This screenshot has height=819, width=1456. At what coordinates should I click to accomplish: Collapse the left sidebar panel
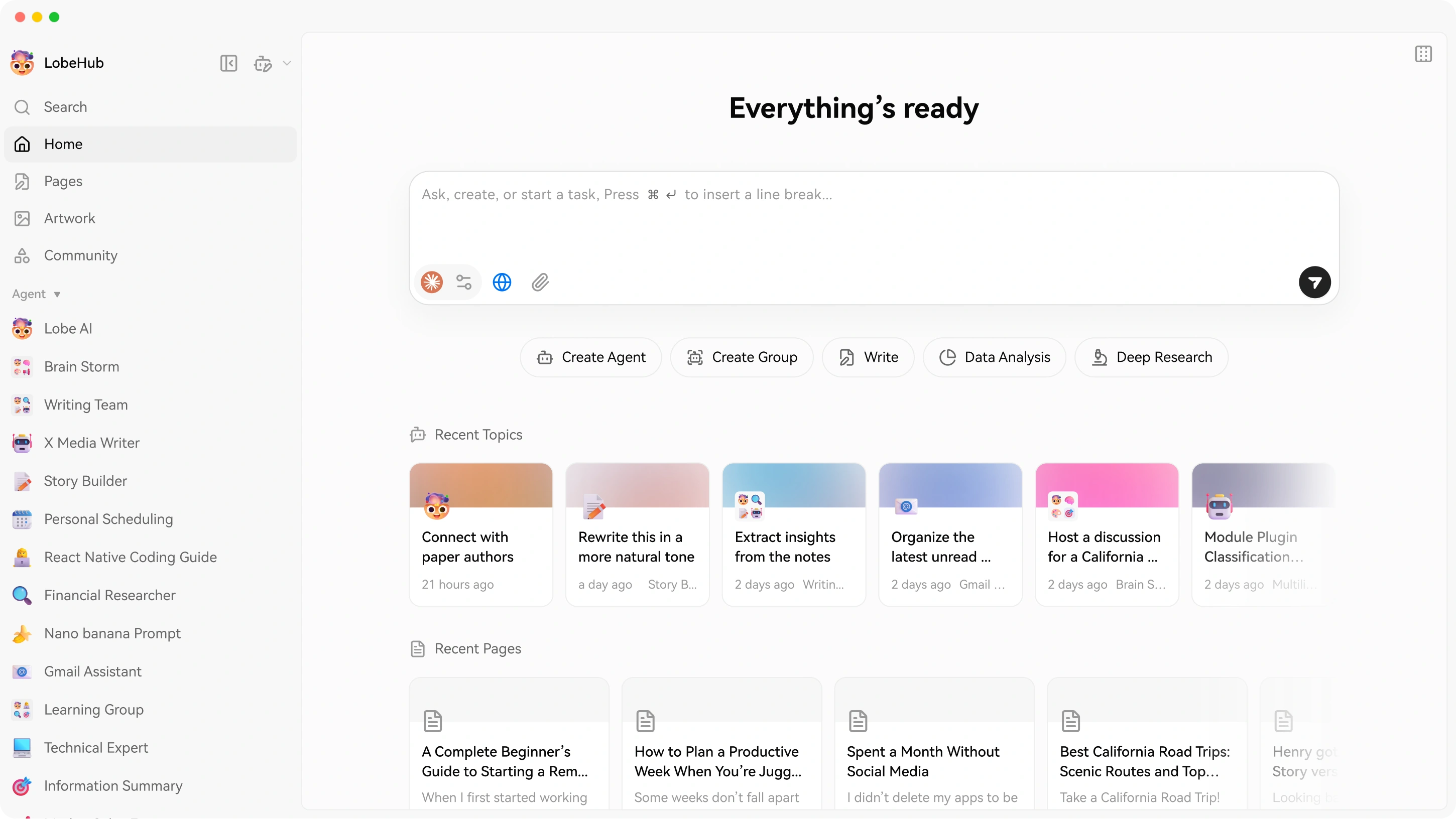coord(228,63)
